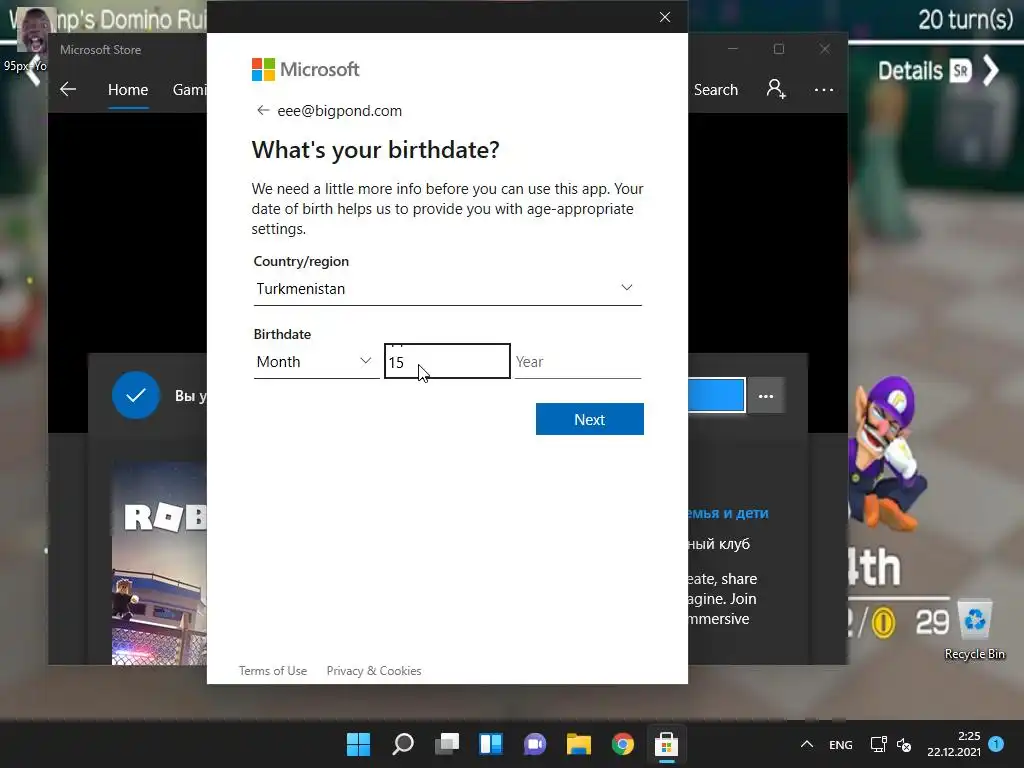This screenshot has width=1024, height=768.
Task: Open the Privacy & Cookies link
Action: point(374,671)
